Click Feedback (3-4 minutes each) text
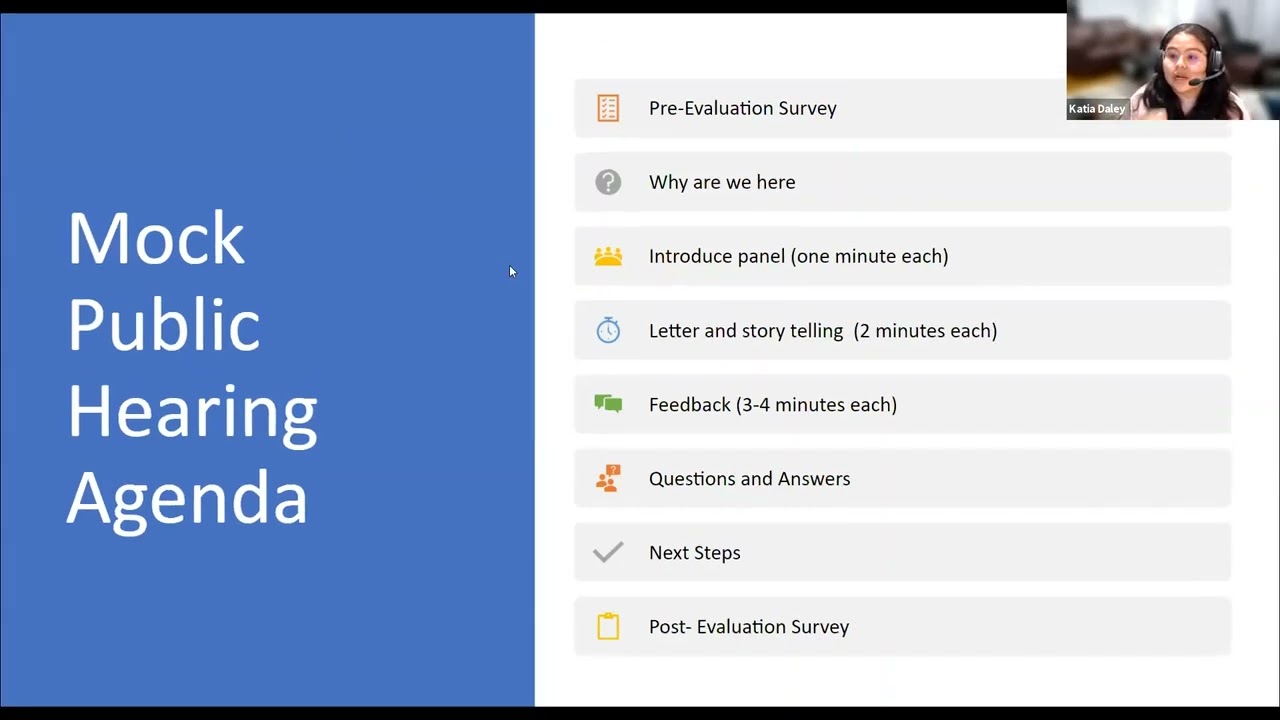1280x720 pixels. tap(773, 404)
